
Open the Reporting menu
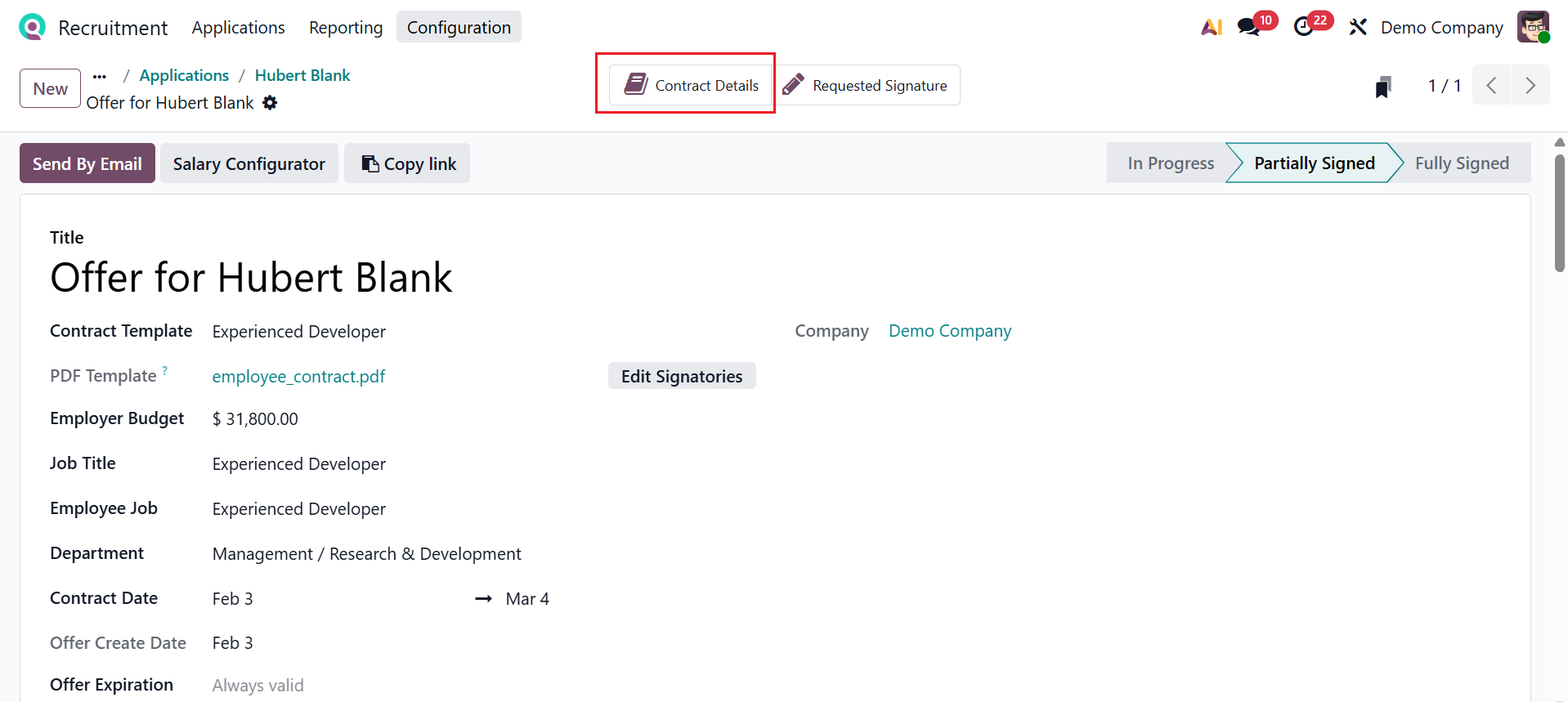click(x=346, y=27)
